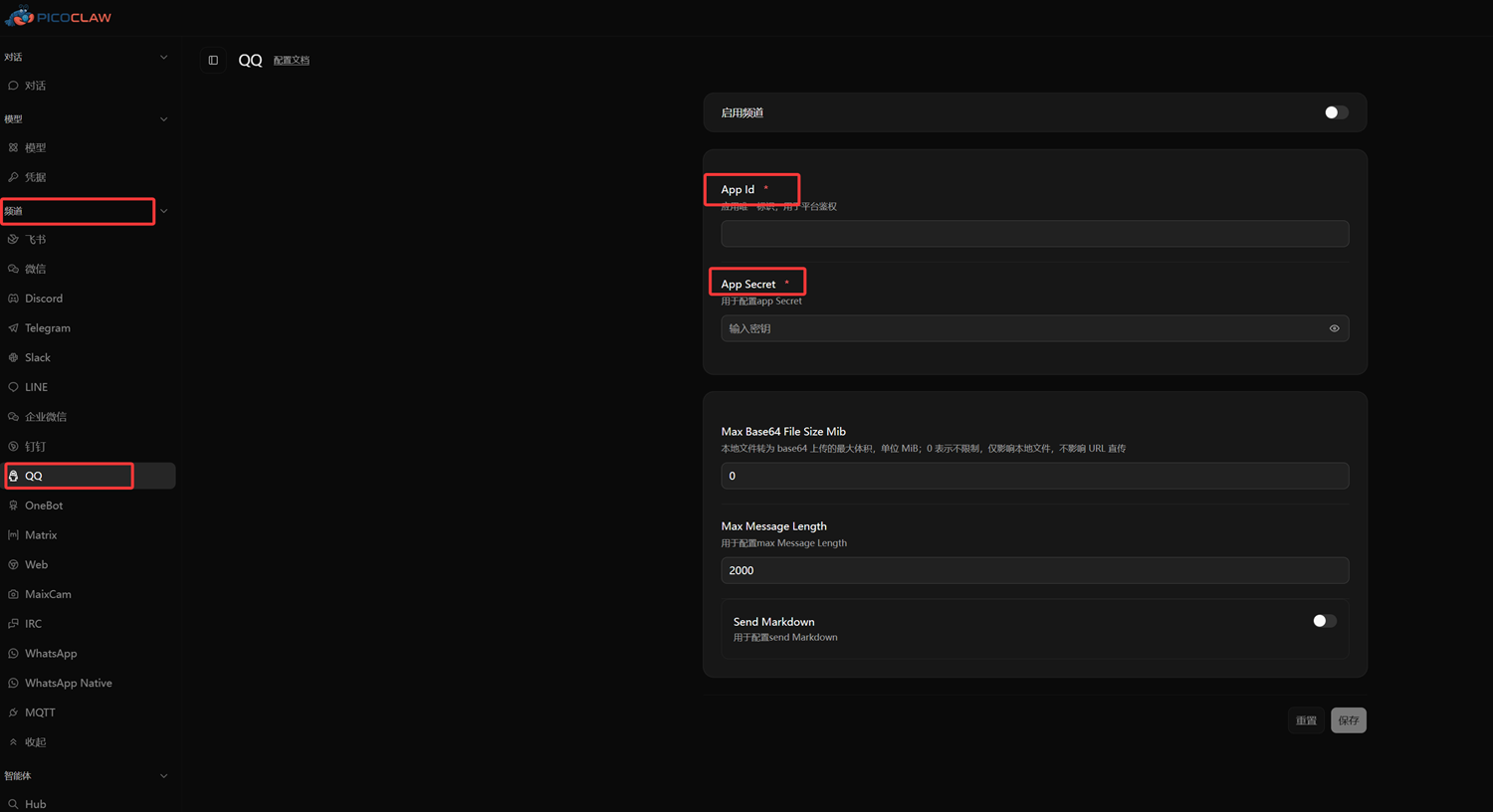Select the 微信 channel icon
Viewport: 1493px width, 812px height.
pos(13,269)
